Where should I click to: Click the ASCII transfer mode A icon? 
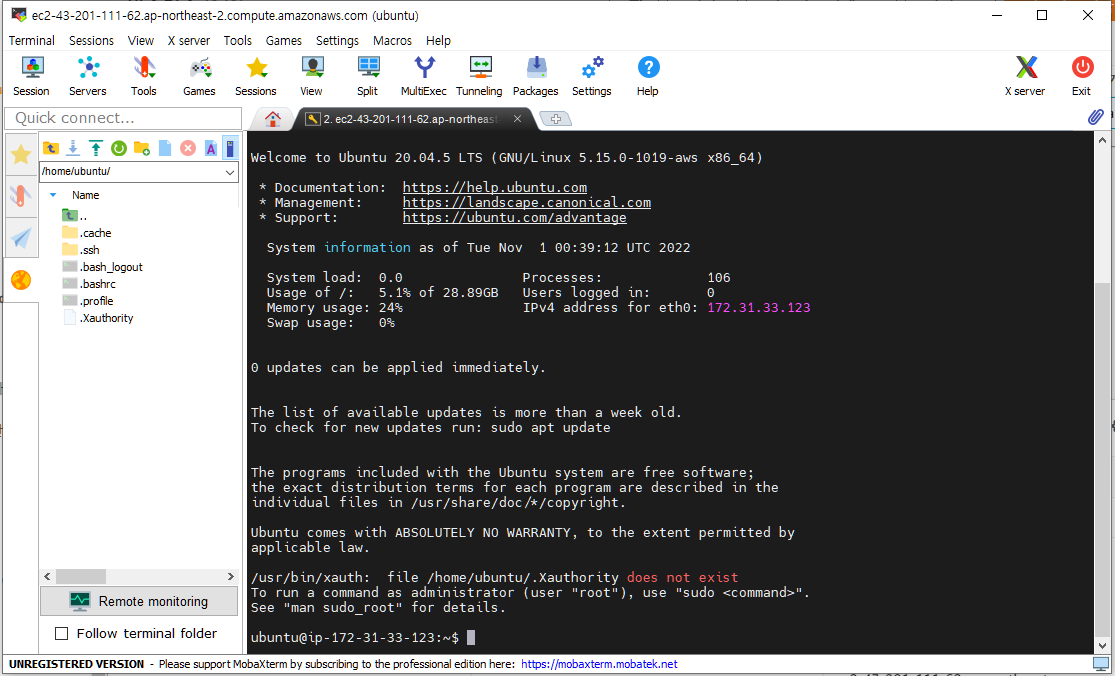pyautogui.click(x=210, y=148)
